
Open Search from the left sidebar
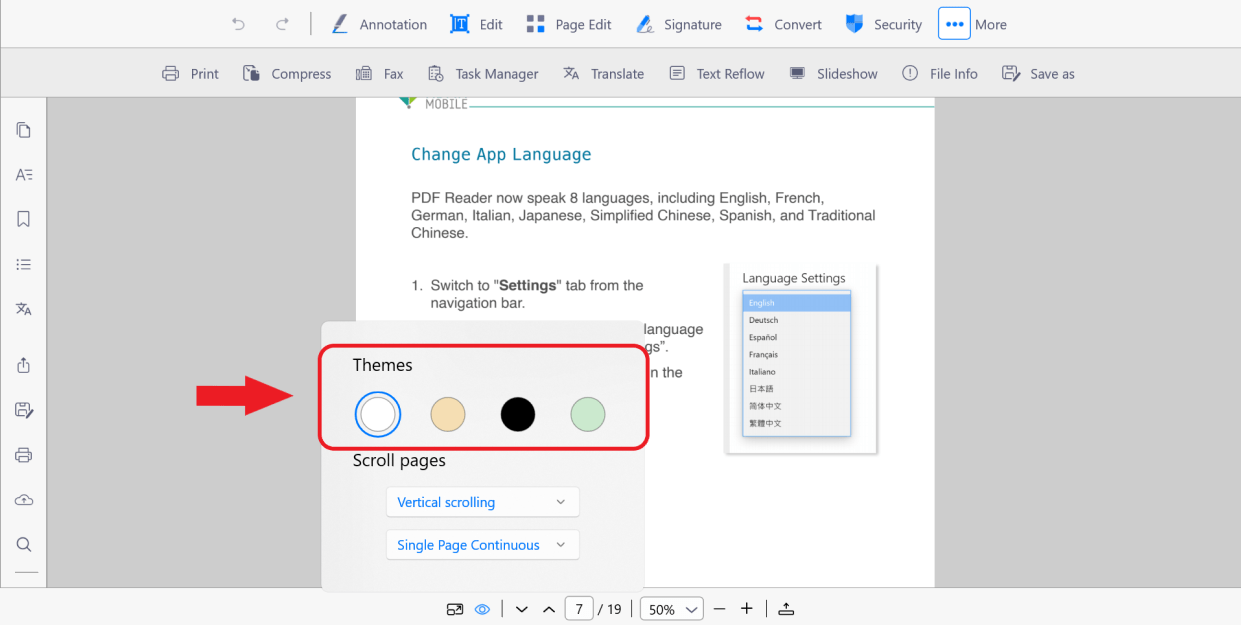pyautogui.click(x=24, y=544)
